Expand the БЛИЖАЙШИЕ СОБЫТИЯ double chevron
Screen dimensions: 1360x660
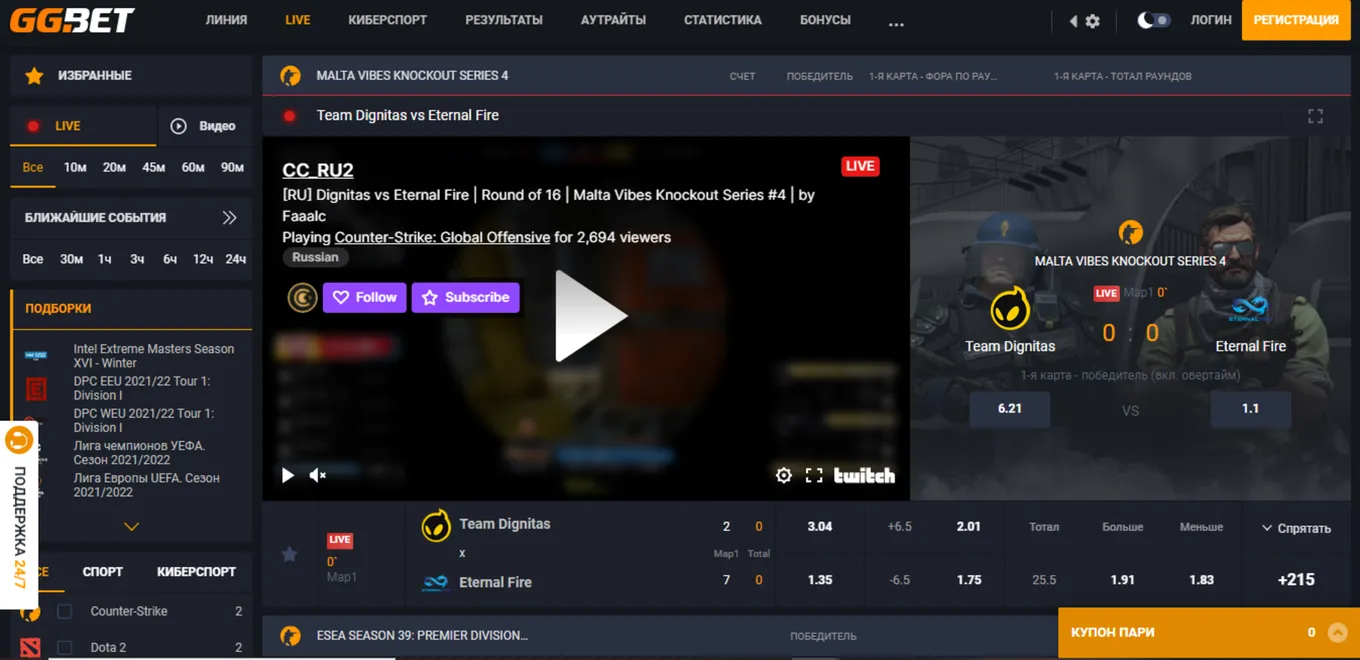click(229, 217)
